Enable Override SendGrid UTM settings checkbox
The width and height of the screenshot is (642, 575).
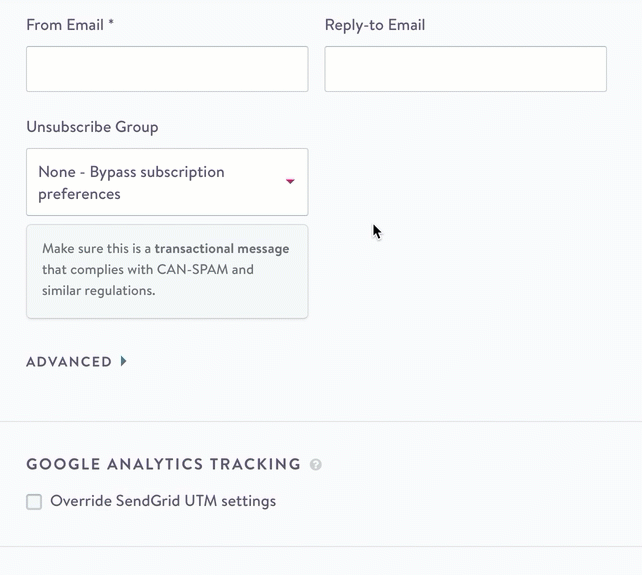(34, 502)
